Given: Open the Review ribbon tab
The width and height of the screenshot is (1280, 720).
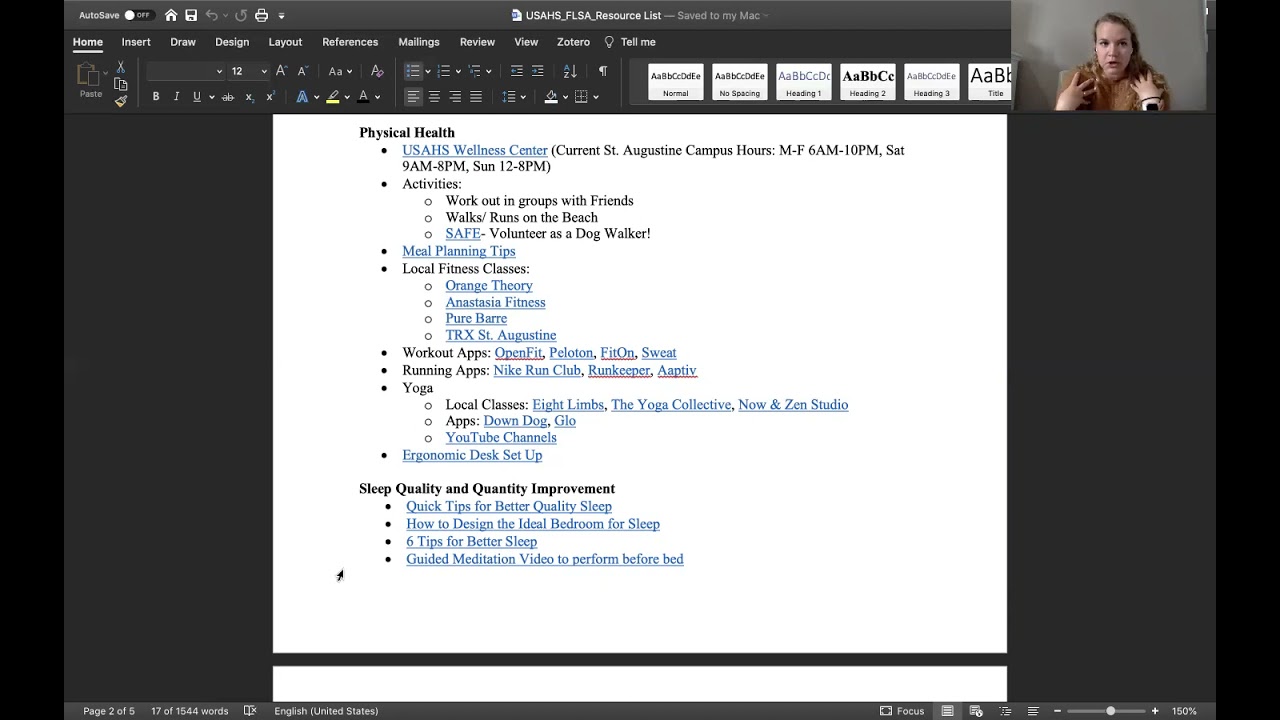Looking at the screenshot, I should (x=477, y=42).
